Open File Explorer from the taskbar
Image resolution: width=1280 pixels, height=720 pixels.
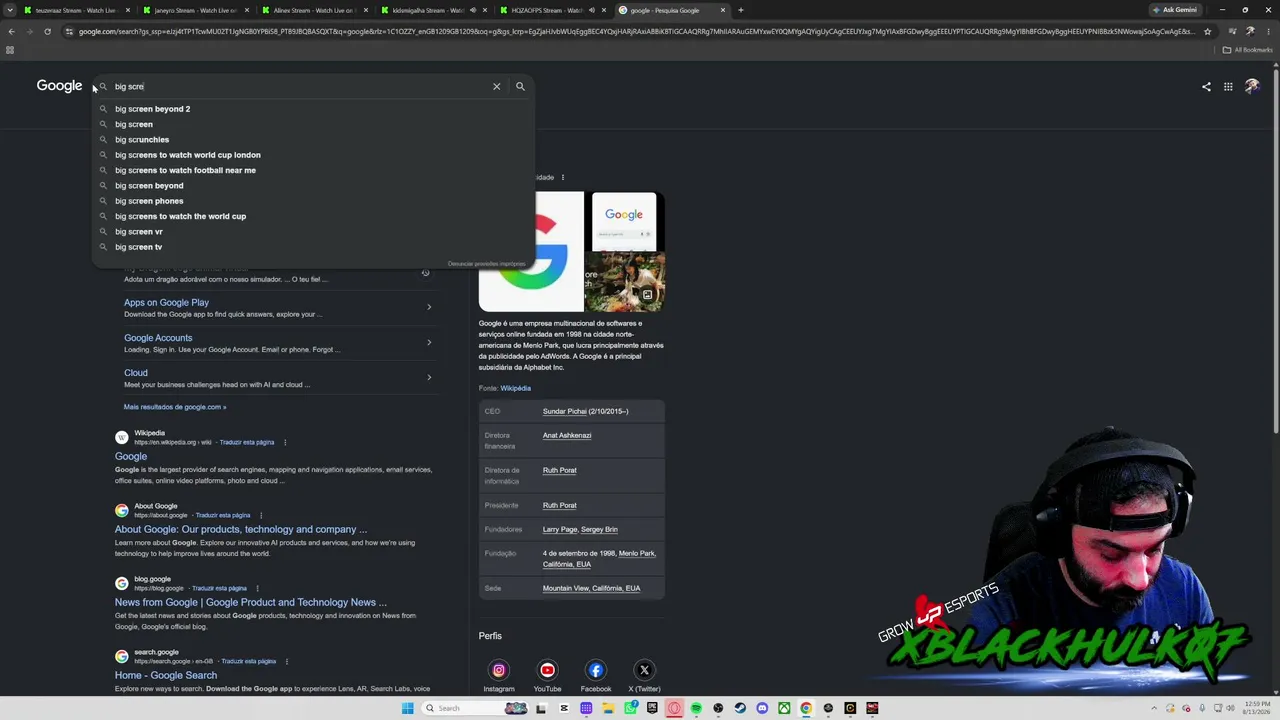(608, 708)
